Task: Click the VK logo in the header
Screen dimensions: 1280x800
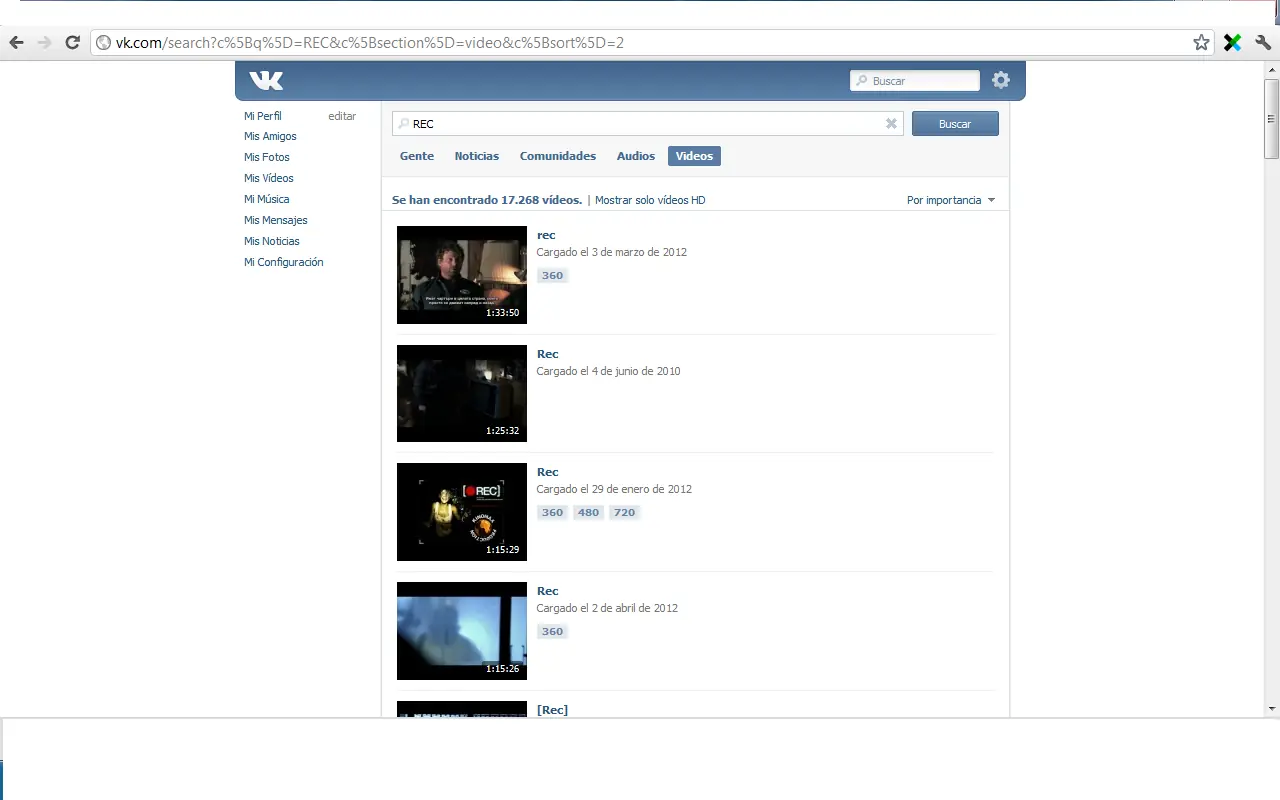Action: point(266,81)
